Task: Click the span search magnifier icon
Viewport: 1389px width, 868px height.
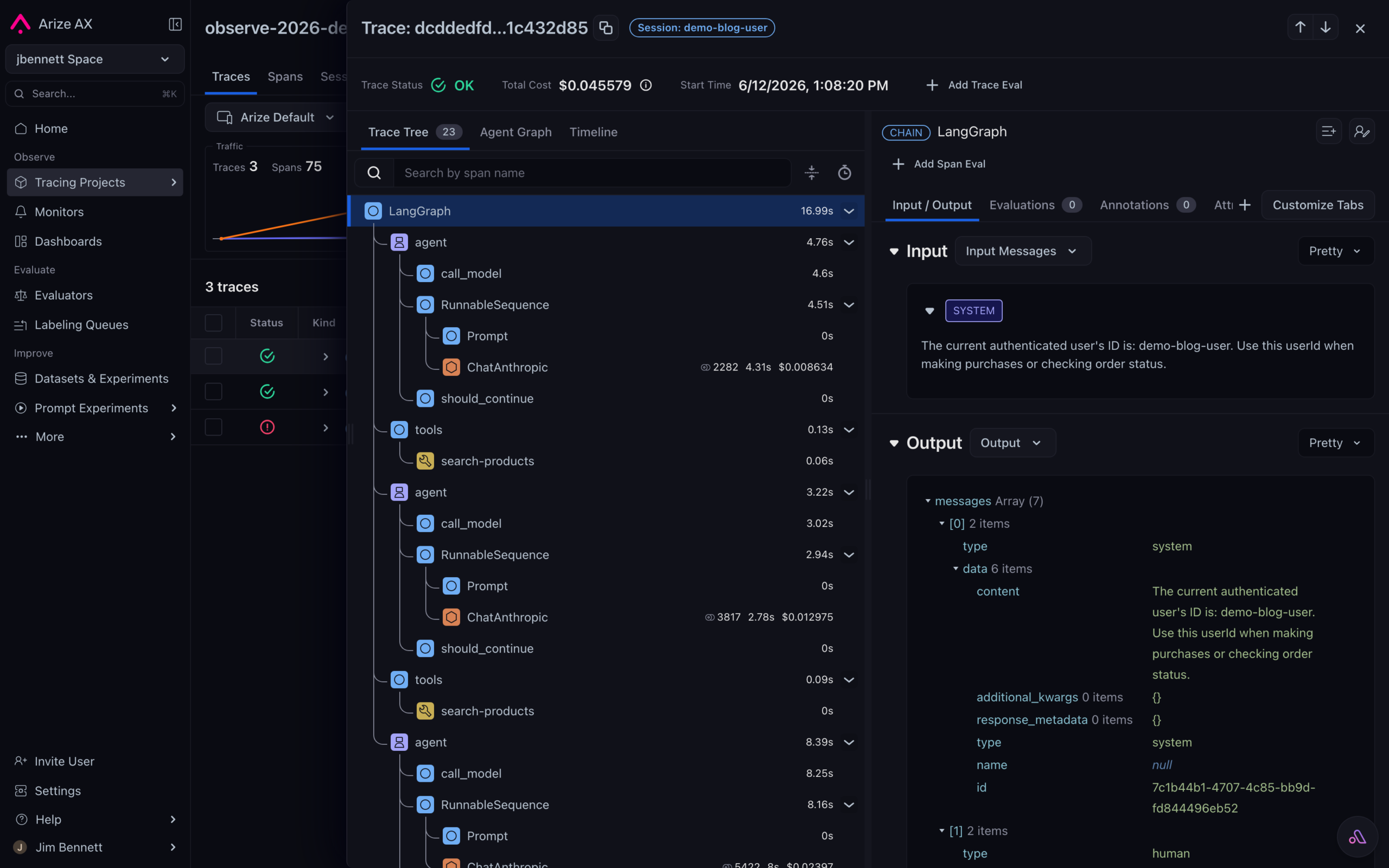Action: pos(374,173)
